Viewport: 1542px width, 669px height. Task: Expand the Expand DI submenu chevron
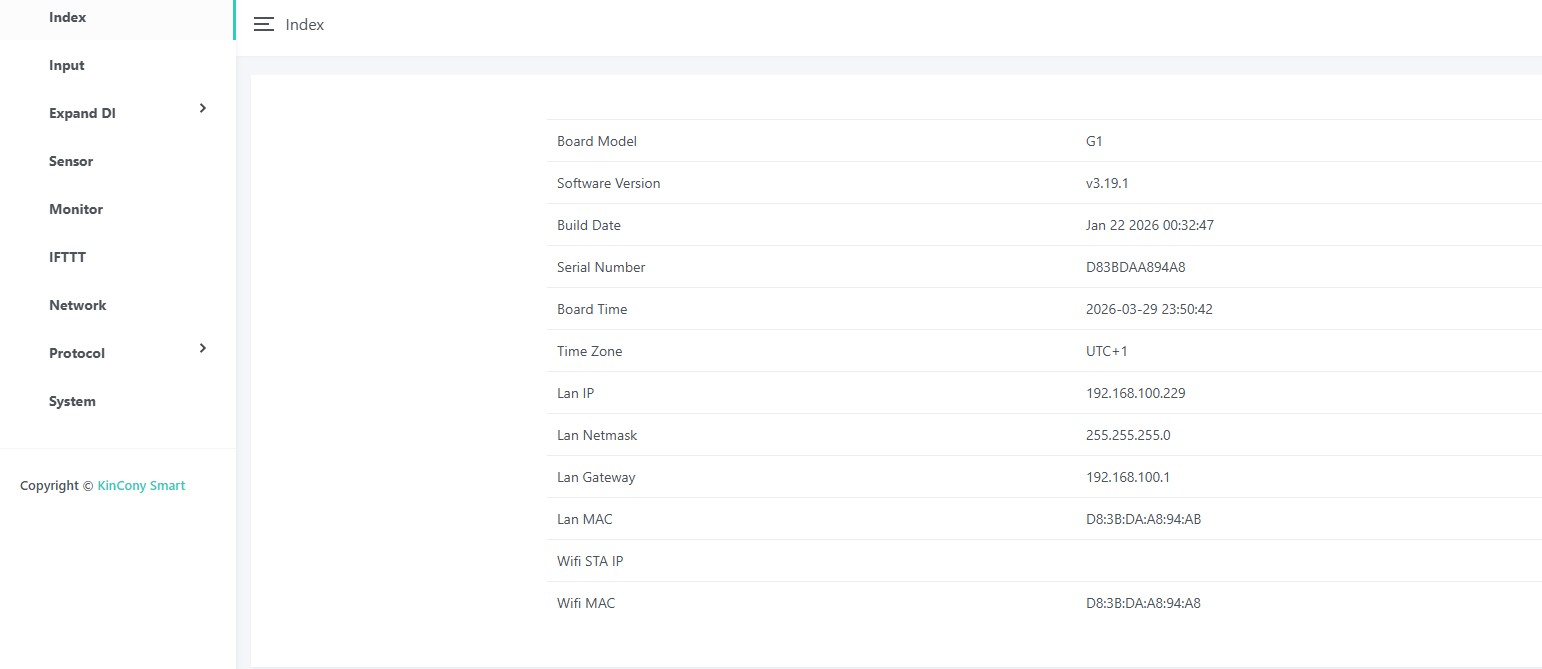[203, 108]
